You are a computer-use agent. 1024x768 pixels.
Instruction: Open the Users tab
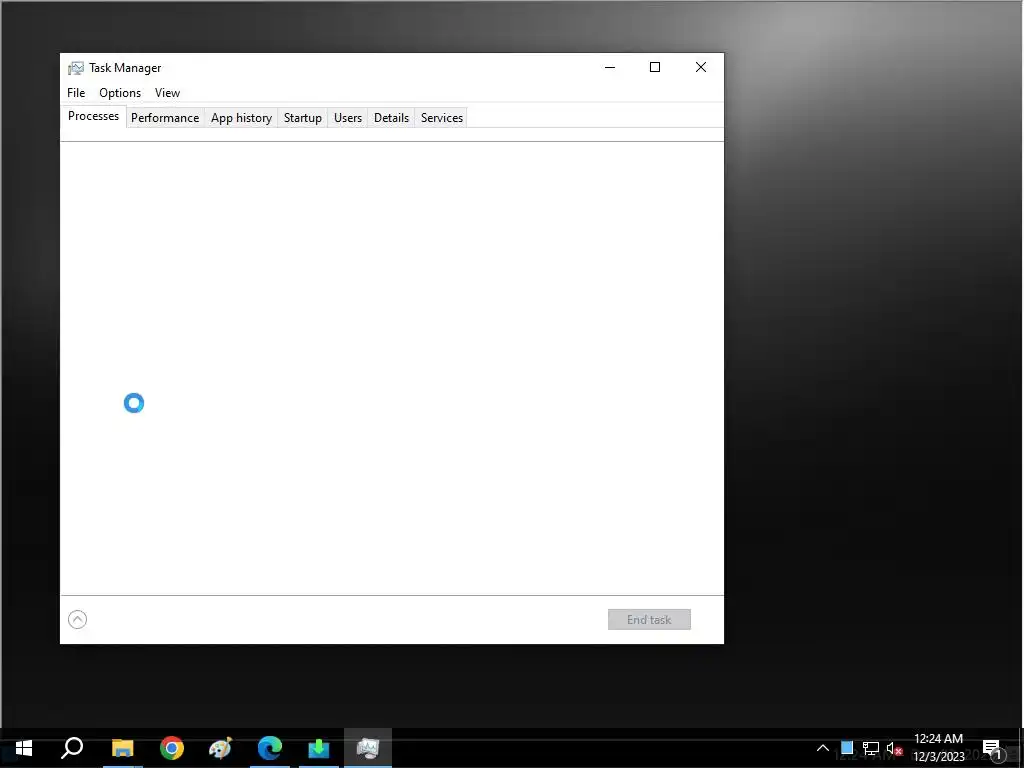(347, 118)
